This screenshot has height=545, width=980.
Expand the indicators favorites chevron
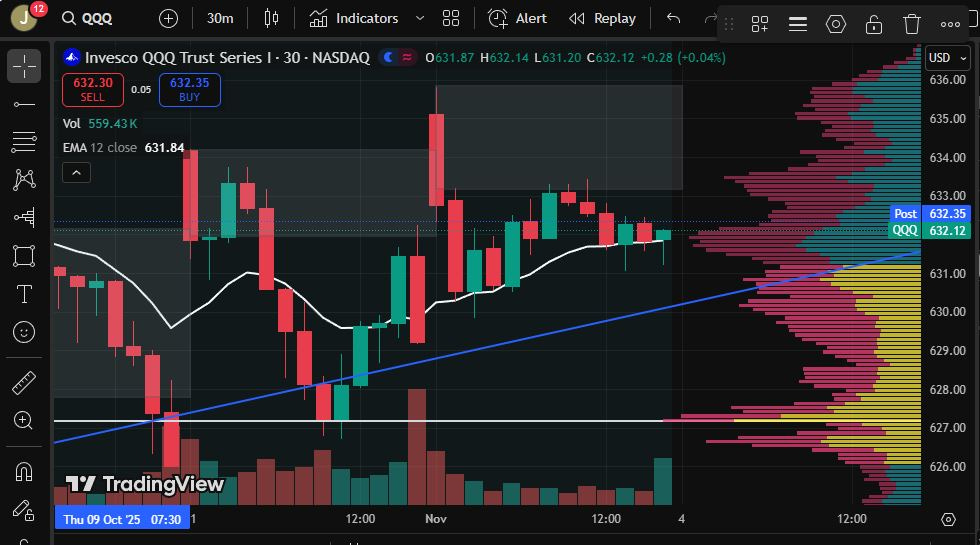pos(420,19)
